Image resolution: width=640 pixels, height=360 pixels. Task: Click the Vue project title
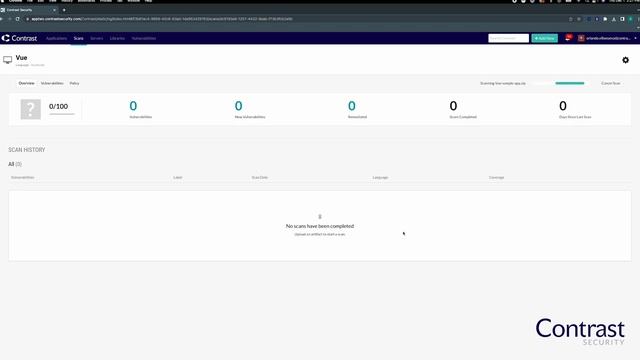[21, 58]
